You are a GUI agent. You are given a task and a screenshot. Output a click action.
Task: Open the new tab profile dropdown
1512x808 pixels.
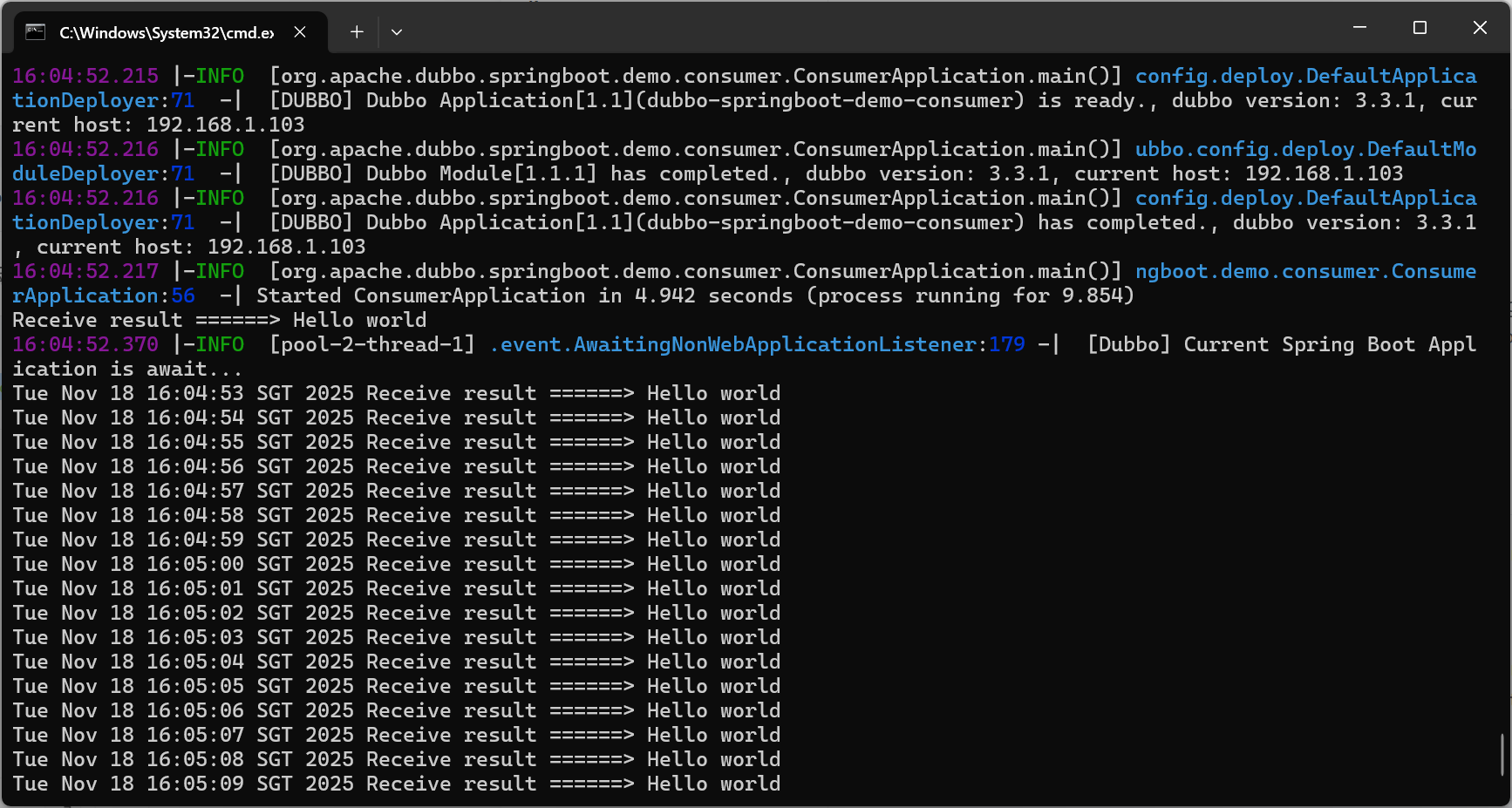click(x=397, y=32)
